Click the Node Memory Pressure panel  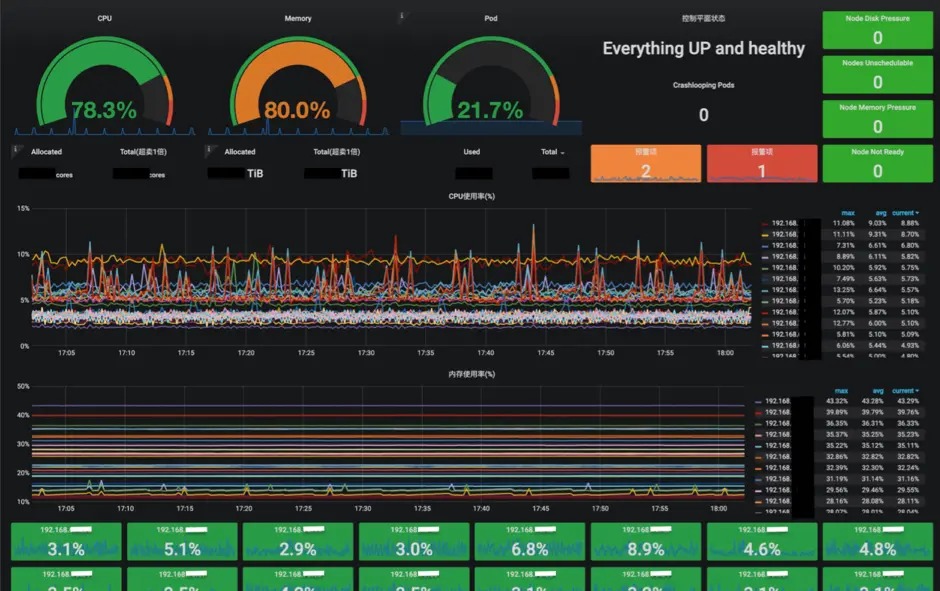[x=878, y=119]
